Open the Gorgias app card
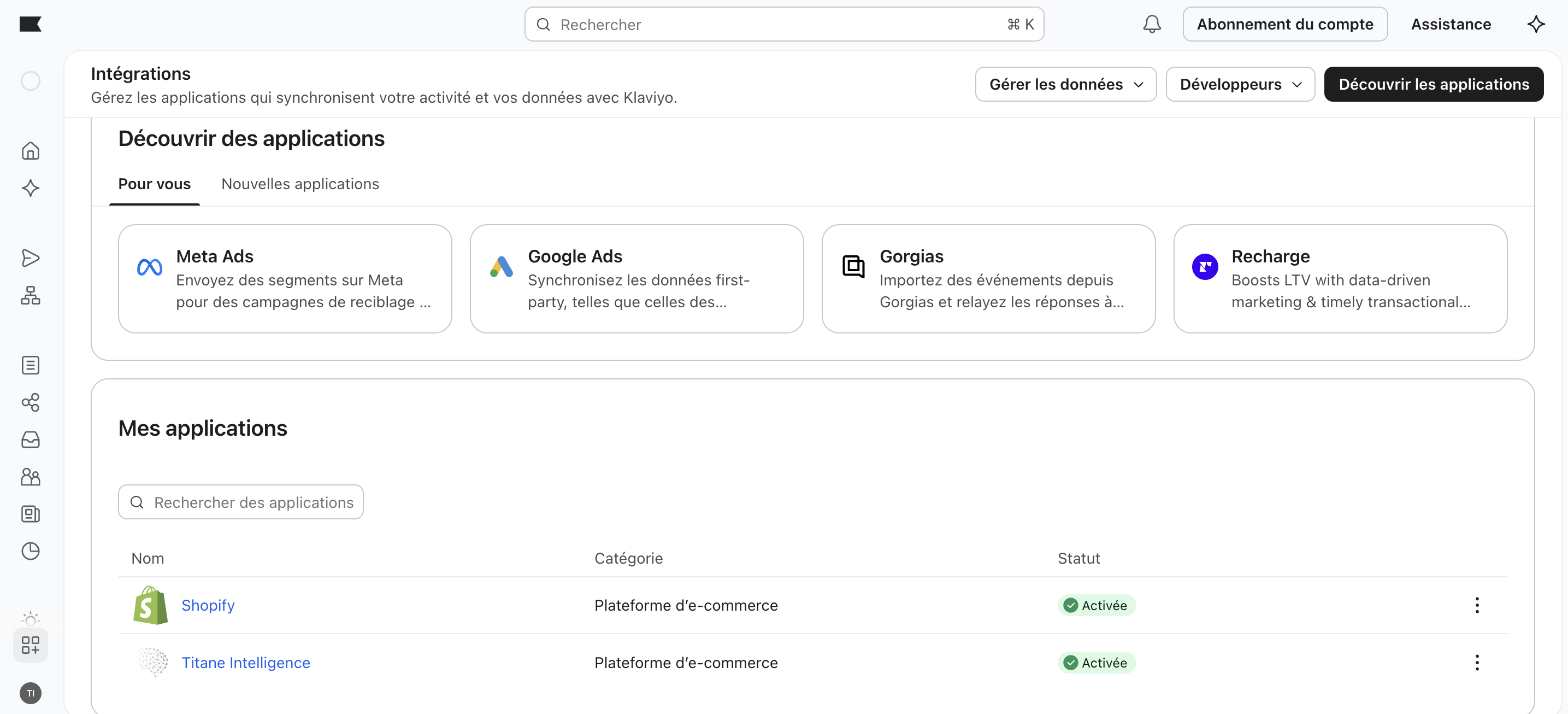Image resolution: width=1568 pixels, height=714 pixels. coord(988,279)
